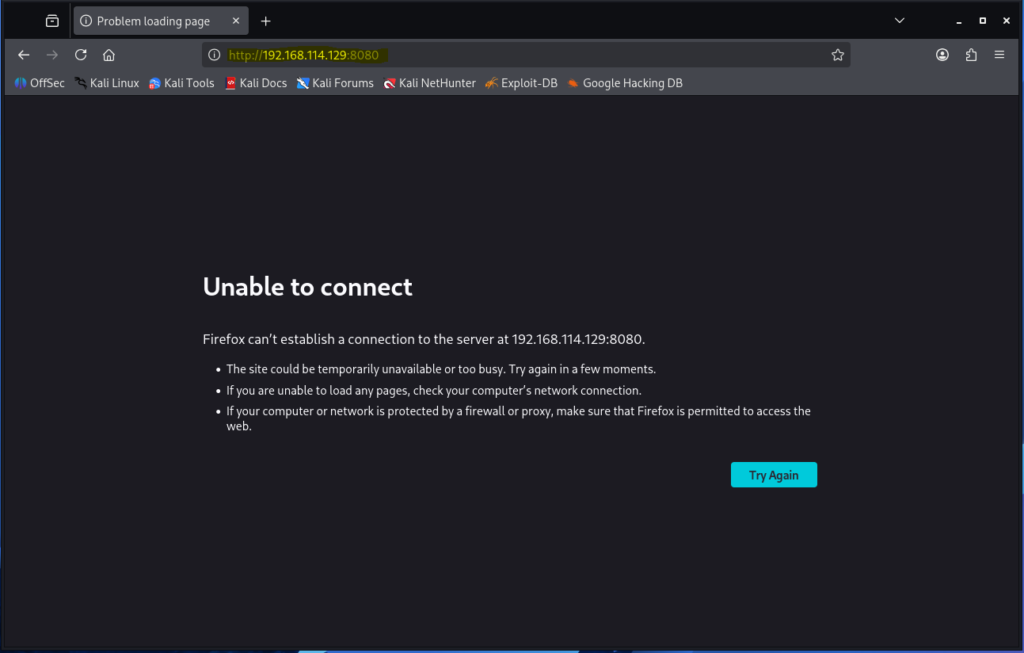Click the address bar URL field
The width and height of the screenshot is (1024, 653).
point(520,55)
